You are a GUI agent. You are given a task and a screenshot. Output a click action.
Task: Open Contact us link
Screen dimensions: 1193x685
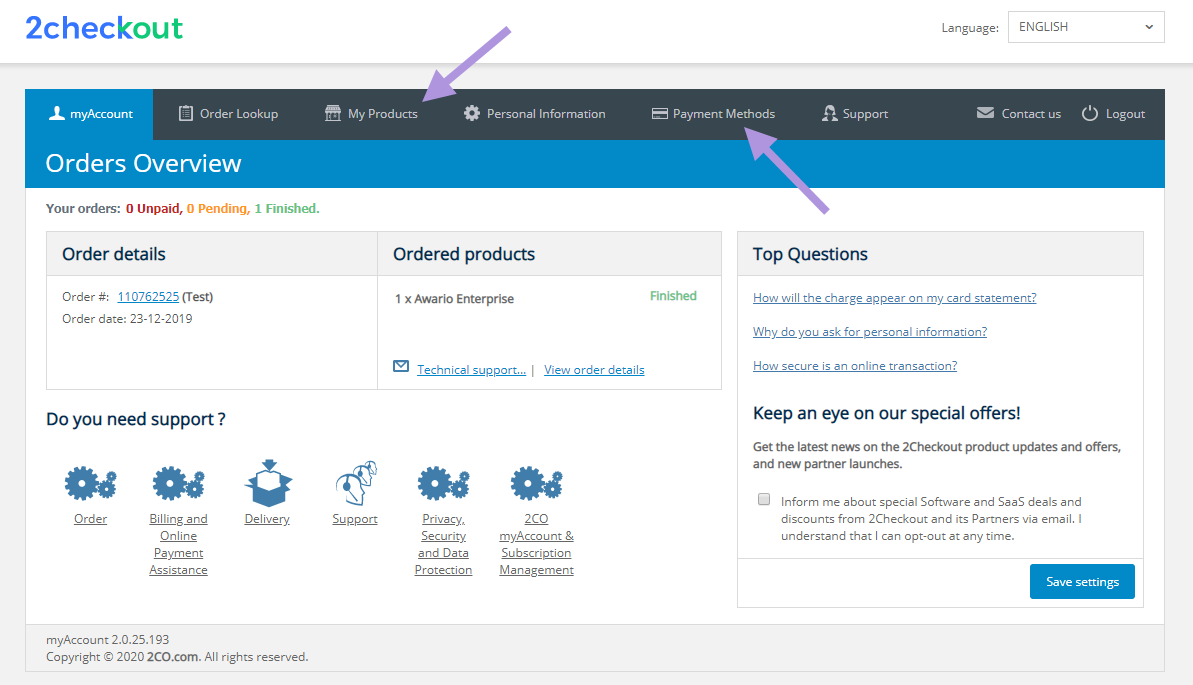pos(1019,114)
